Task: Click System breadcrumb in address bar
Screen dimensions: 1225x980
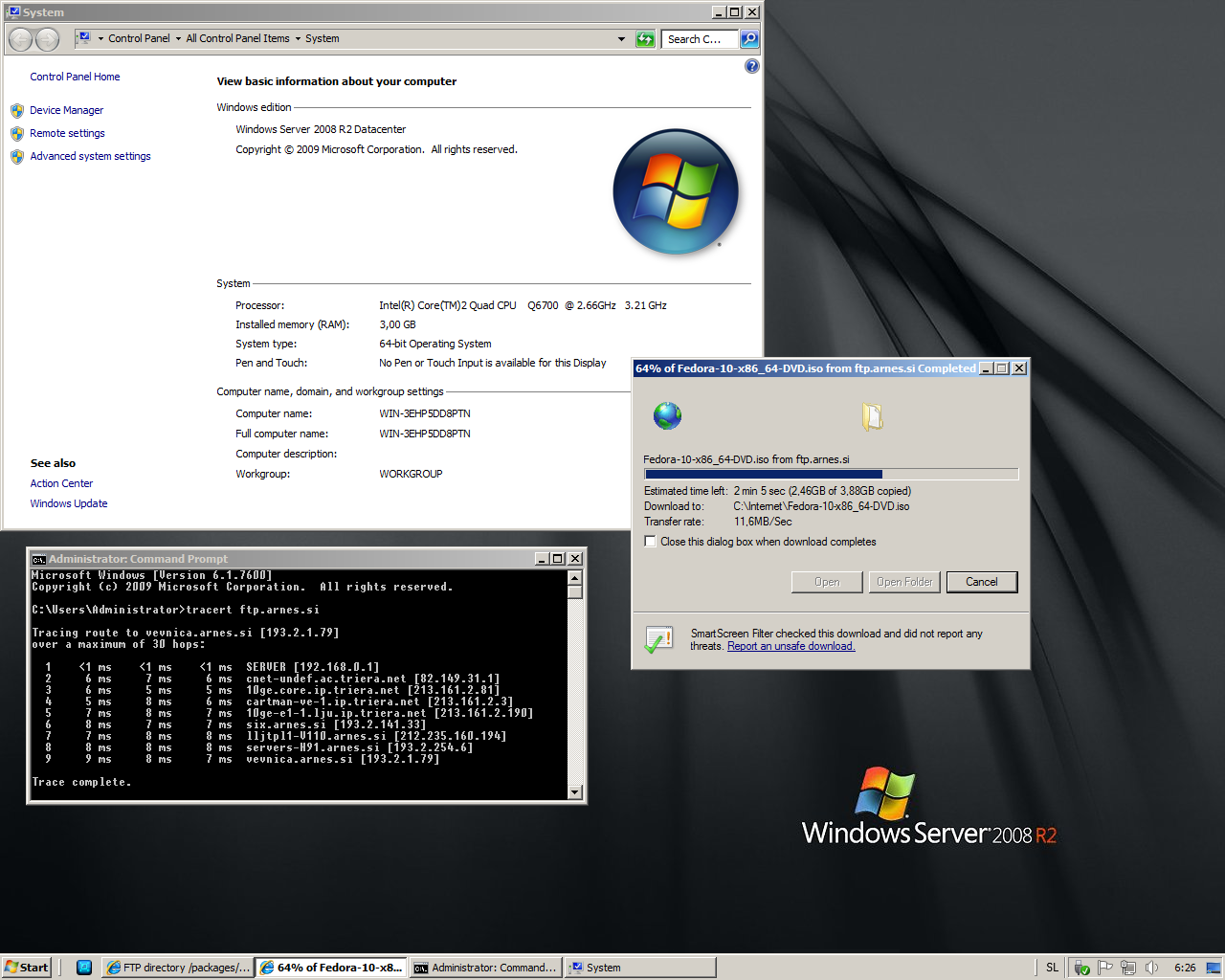Action: [x=323, y=39]
